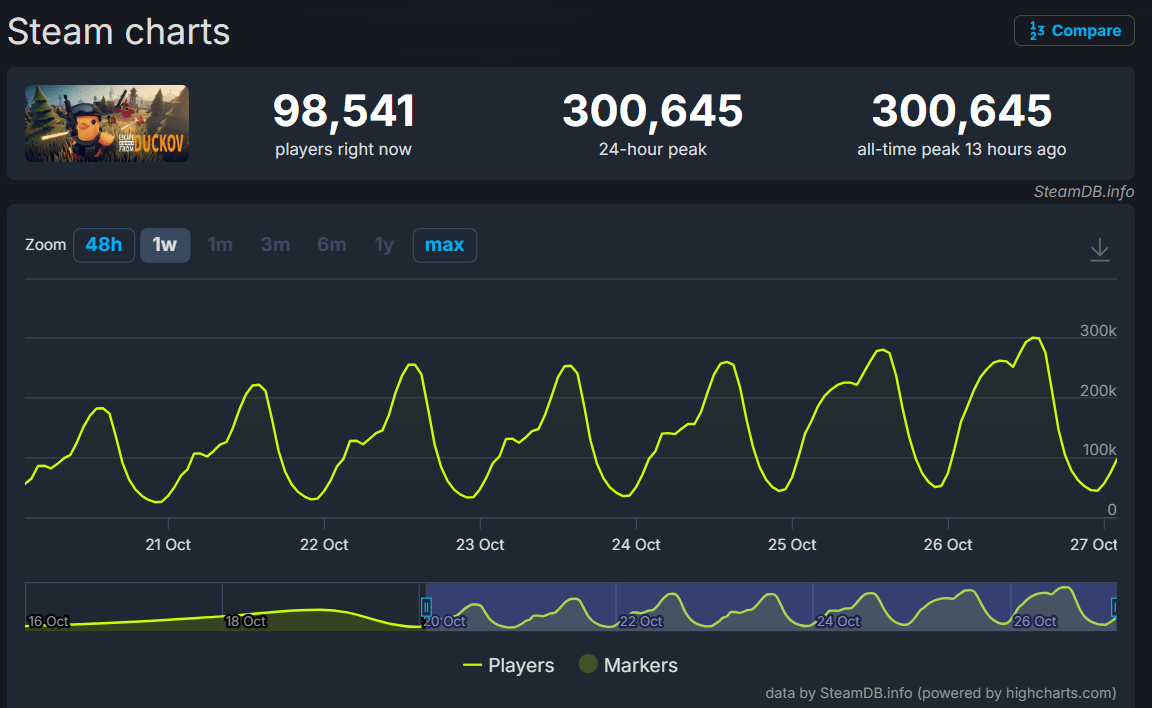Image resolution: width=1152 pixels, height=708 pixels.
Task: Click the right navigator range handle
Action: pyautogui.click(x=1115, y=606)
